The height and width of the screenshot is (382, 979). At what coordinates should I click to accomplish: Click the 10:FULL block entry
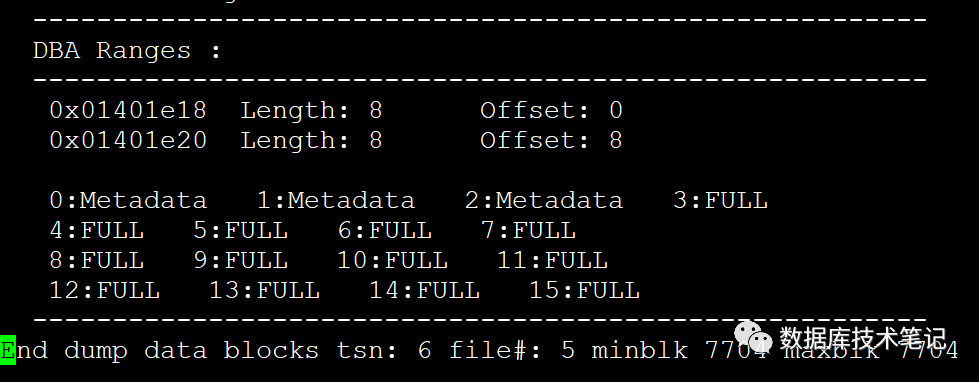point(393,260)
